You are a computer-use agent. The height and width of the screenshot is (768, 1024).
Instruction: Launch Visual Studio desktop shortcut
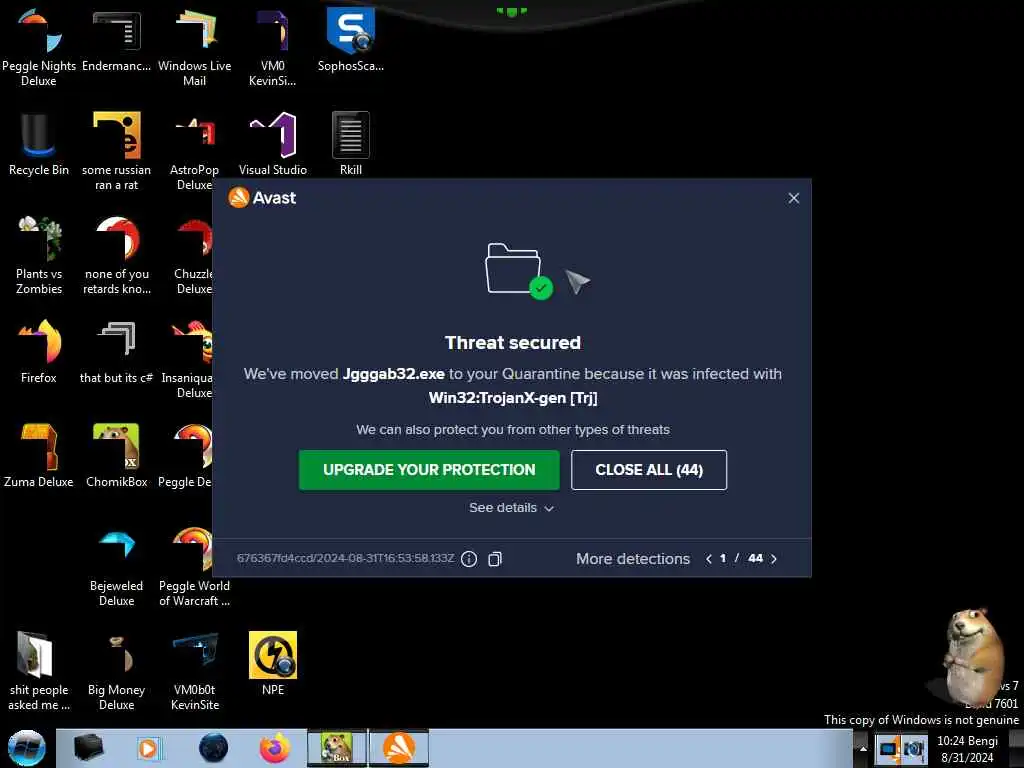click(x=272, y=144)
